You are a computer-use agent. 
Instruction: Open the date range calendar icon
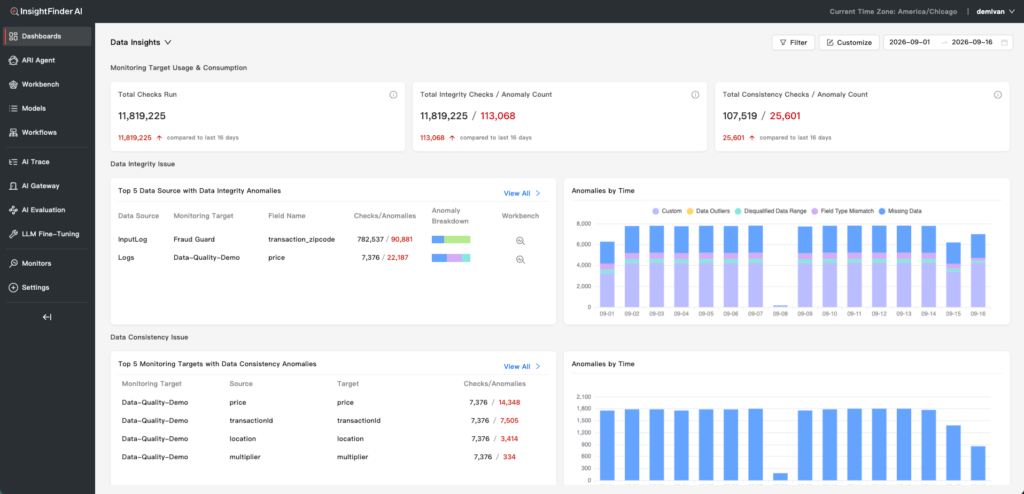tap(1004, 42)
